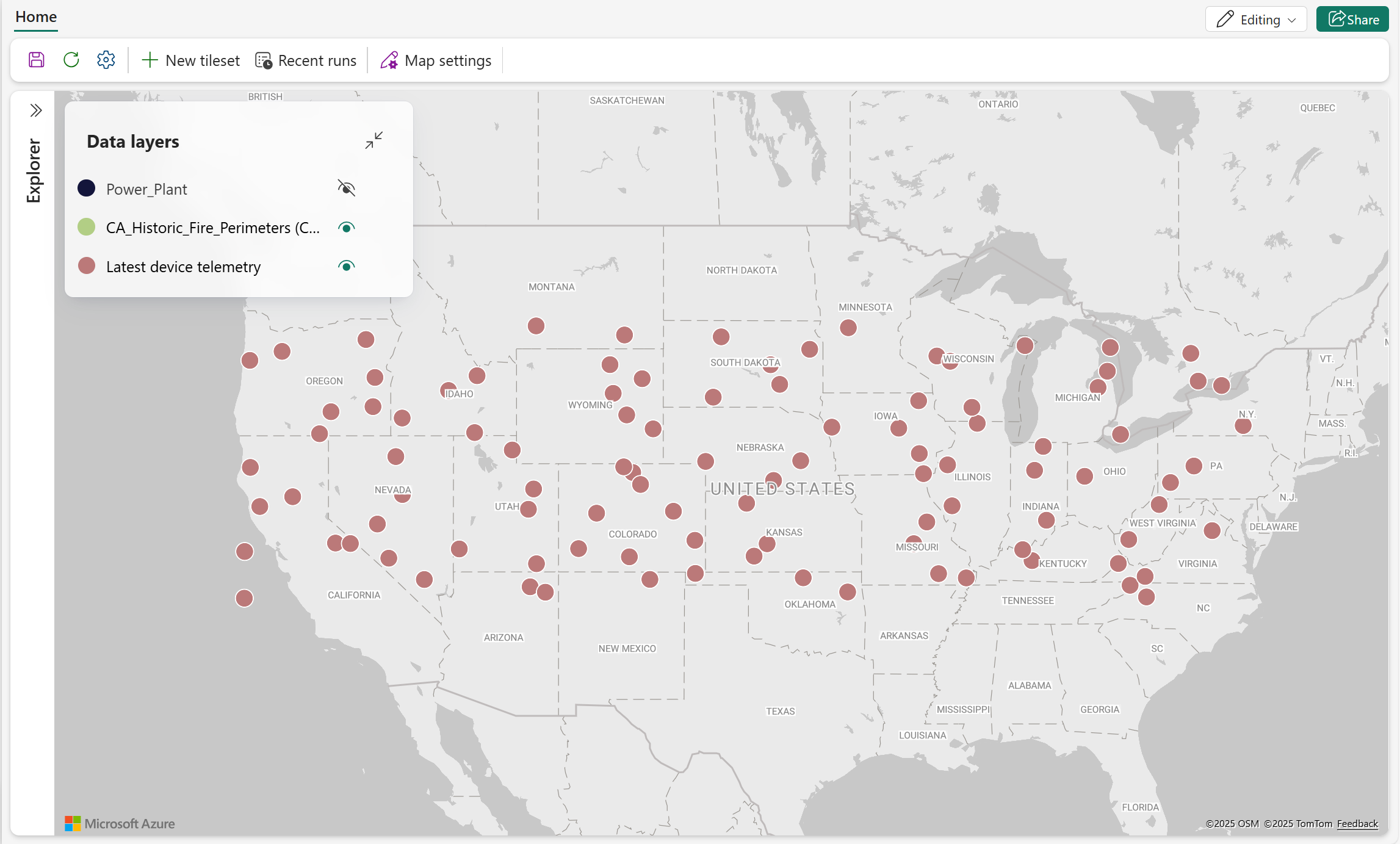Hide the CA_Historic_Fire_Perimeters layer
Image resolution: width=1400 pixels, height=844 pixels.
346,228
